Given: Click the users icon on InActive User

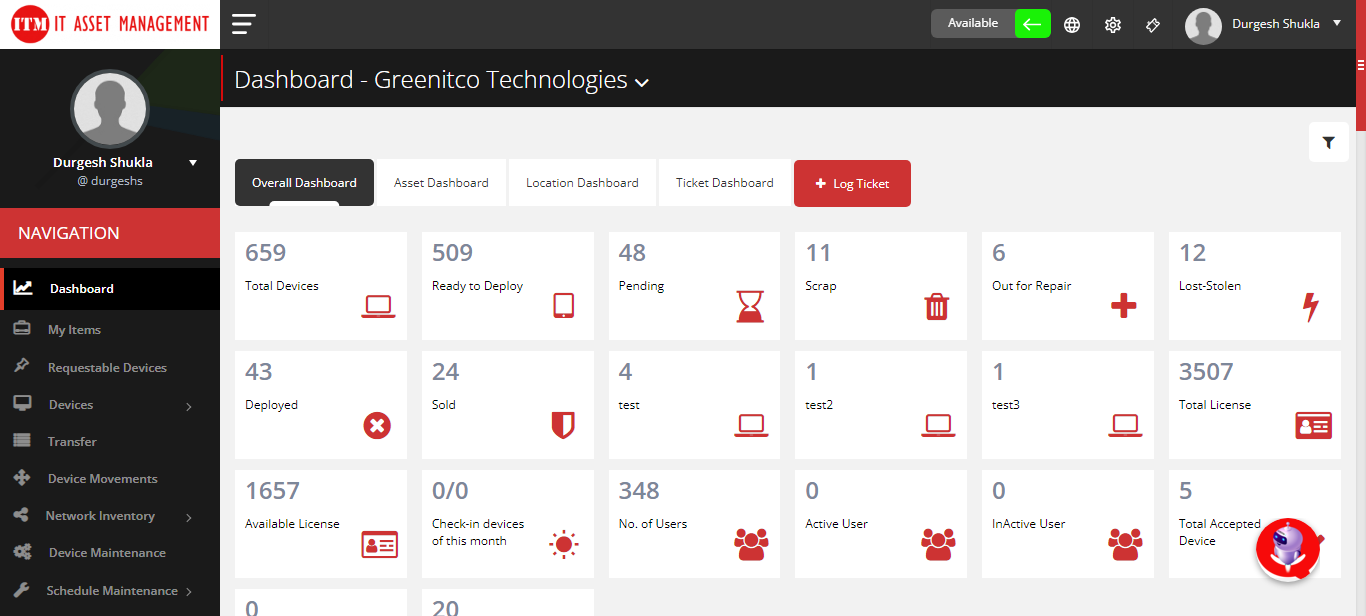Looking at the screenshot, I should [1125, 545].
